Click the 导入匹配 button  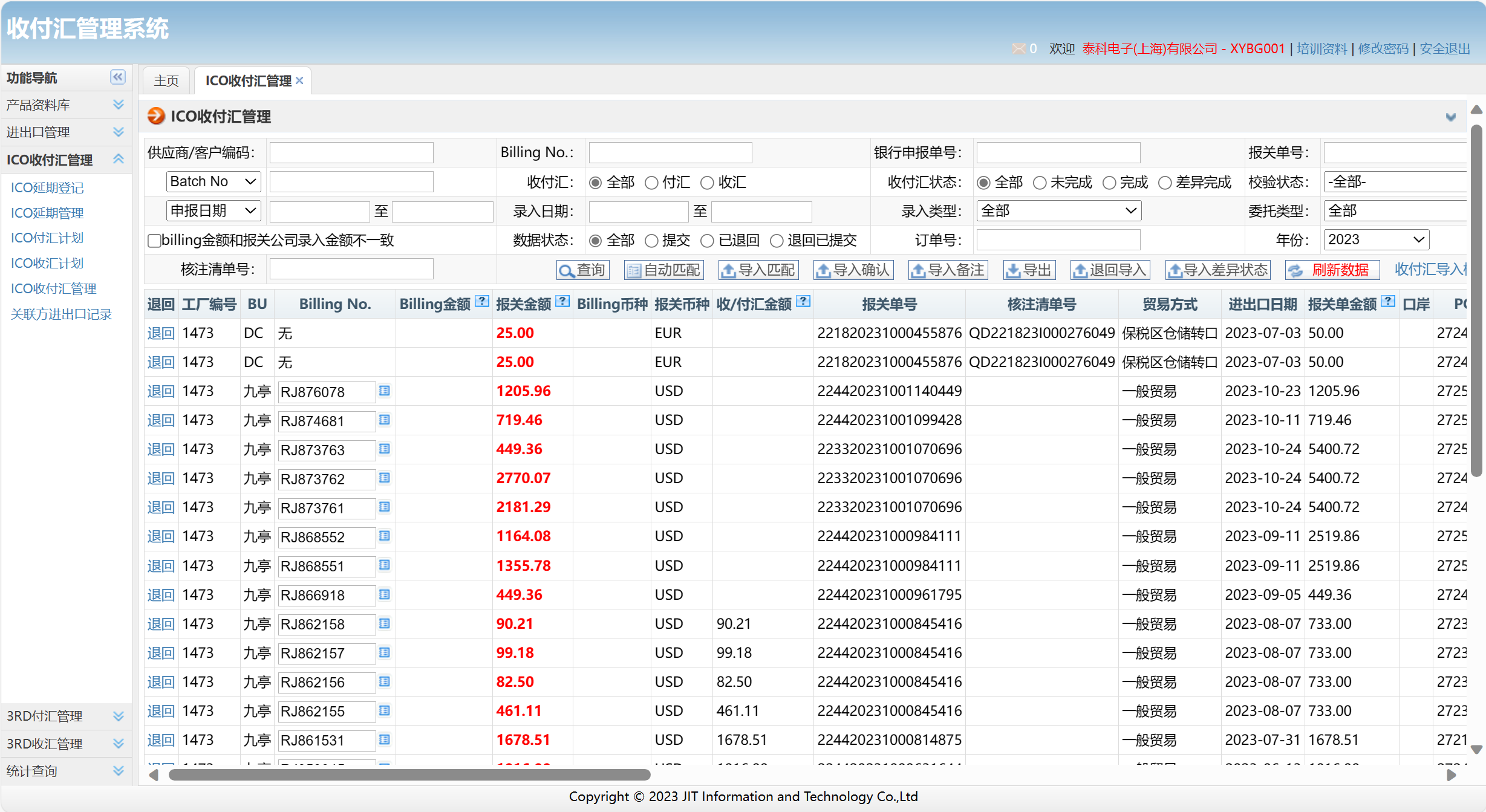tap(758, 270)
